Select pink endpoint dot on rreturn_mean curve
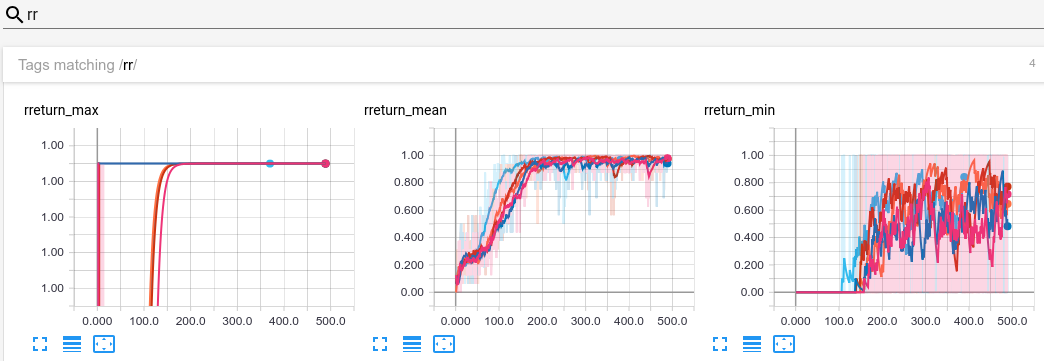This screenshot has height=361, width=1044. 668,159
